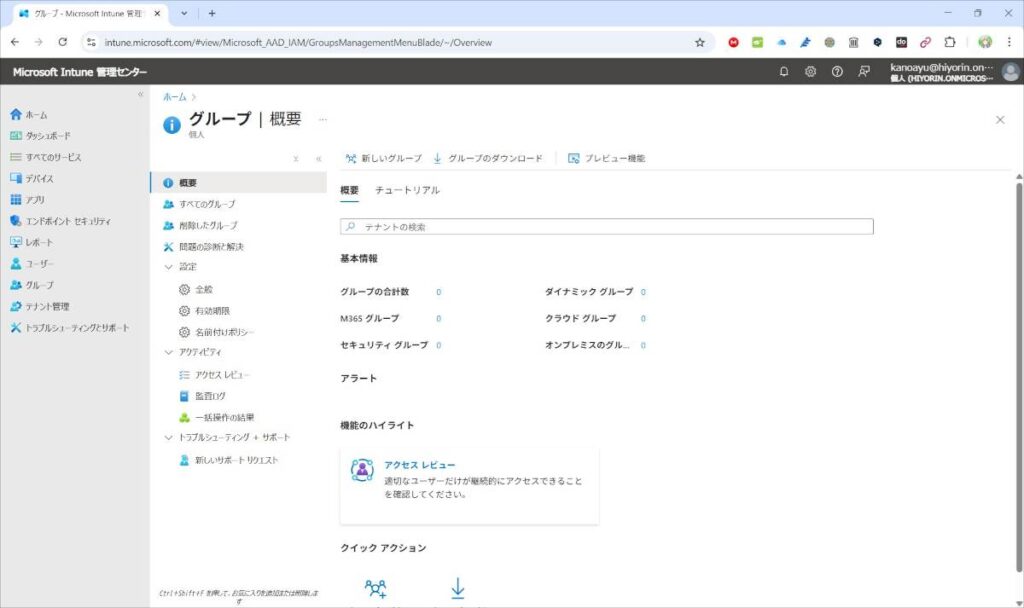Click the クラウド グループ count value
The image size is (1024, 608).
tap(643, 319)
